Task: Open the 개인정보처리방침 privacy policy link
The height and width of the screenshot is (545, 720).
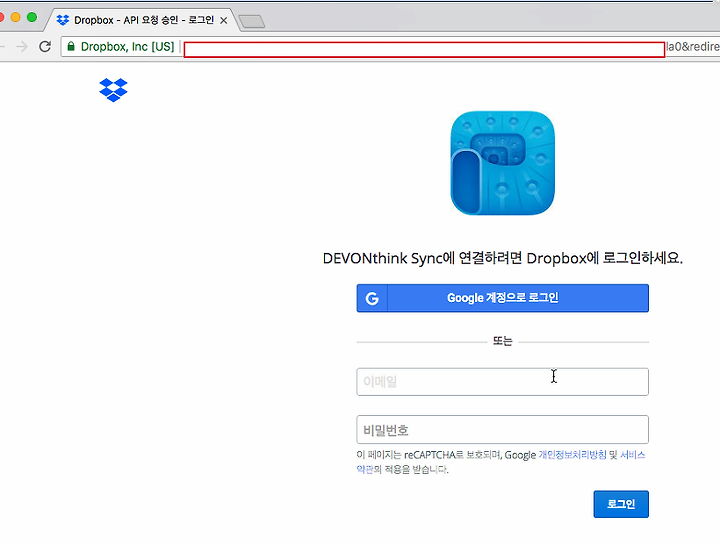Action: (x=572, y=455)
